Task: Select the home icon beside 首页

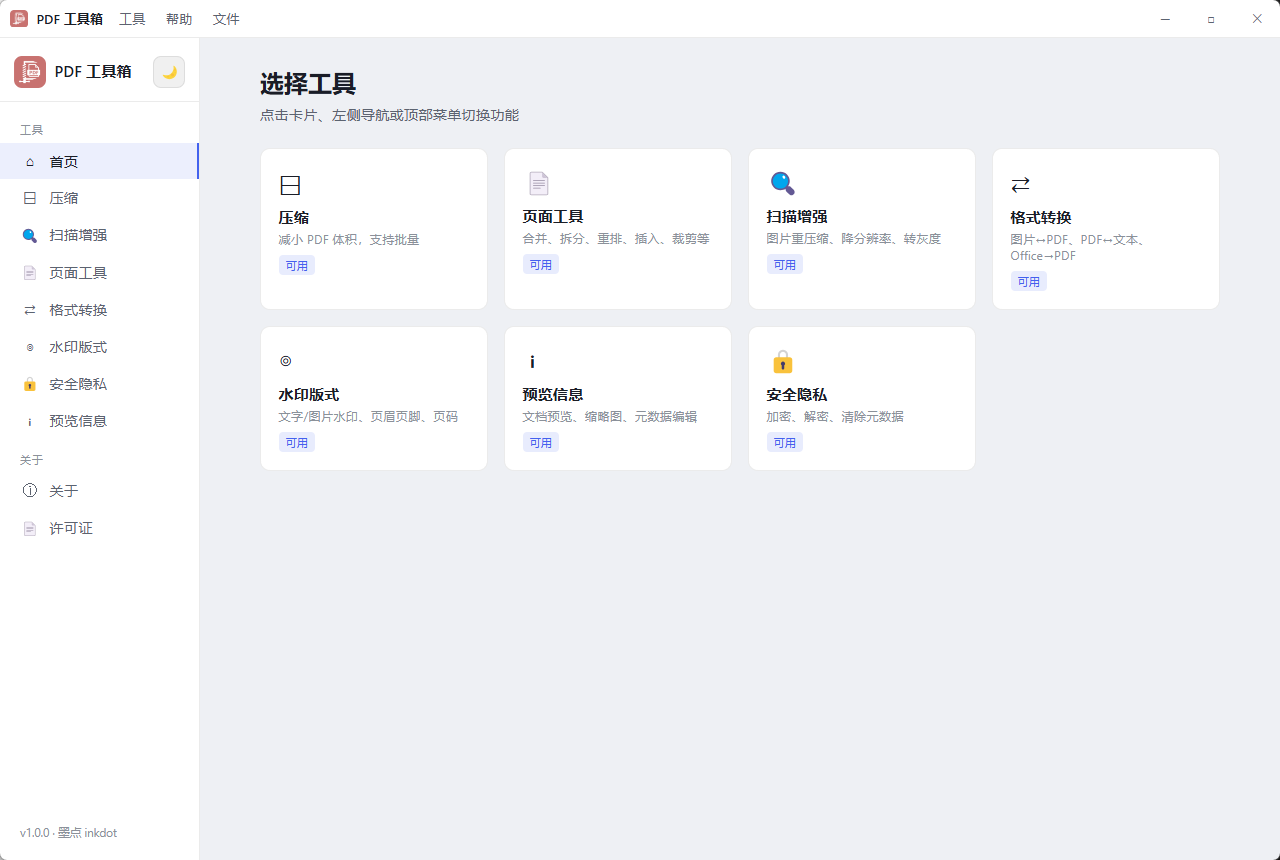Action: [30, 162]
